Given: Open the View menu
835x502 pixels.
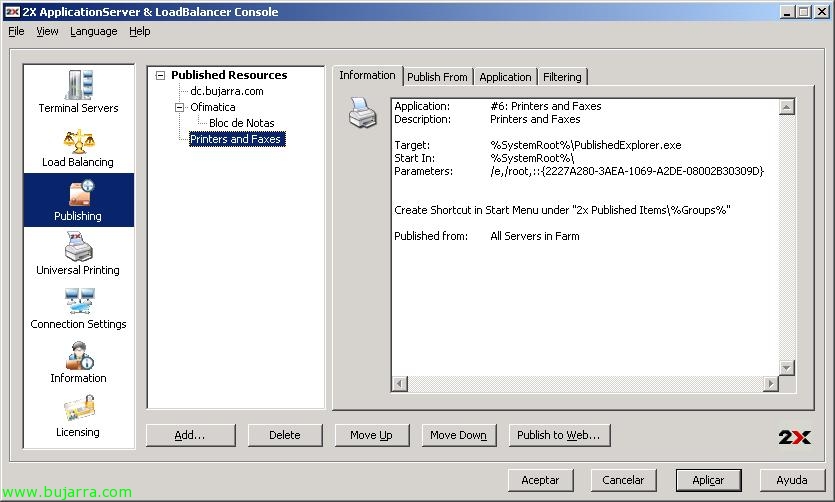Looking at the screenshot, I should [47, 31].
